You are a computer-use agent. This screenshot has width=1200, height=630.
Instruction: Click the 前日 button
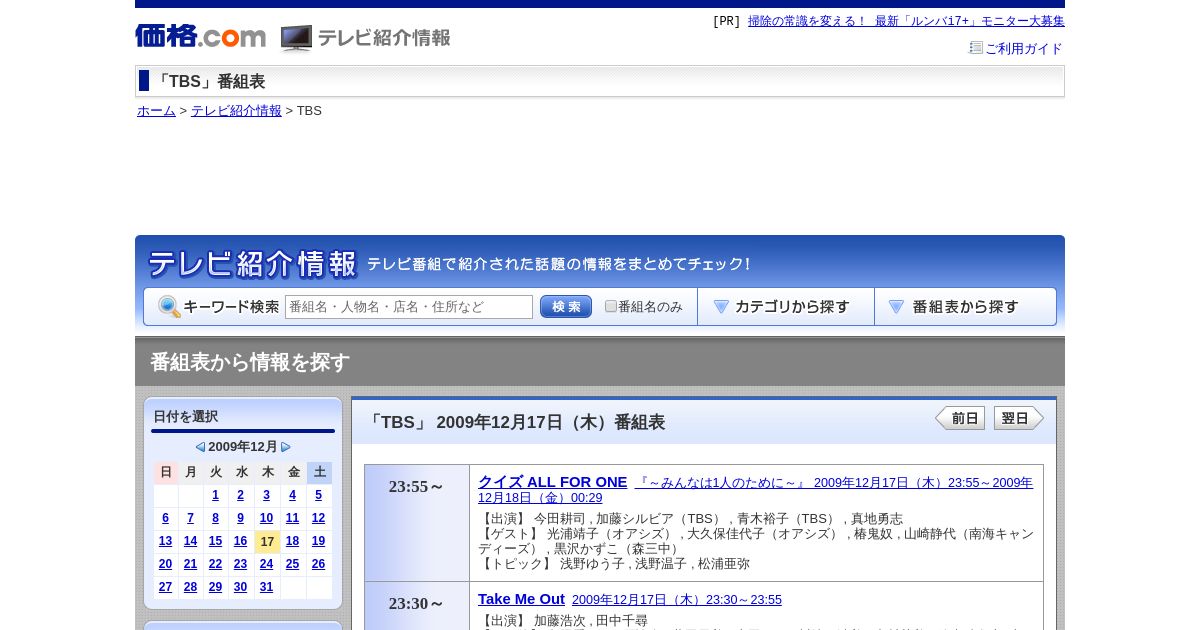(960, 418)
